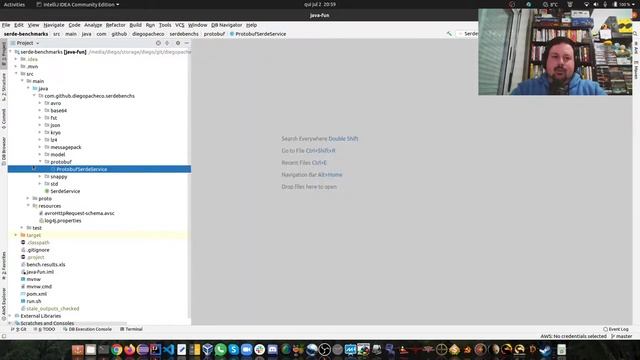The width and height of the screenshot is (640, 360).
Task: Open the Refactor menu
Action: click(x=116, y=25)
